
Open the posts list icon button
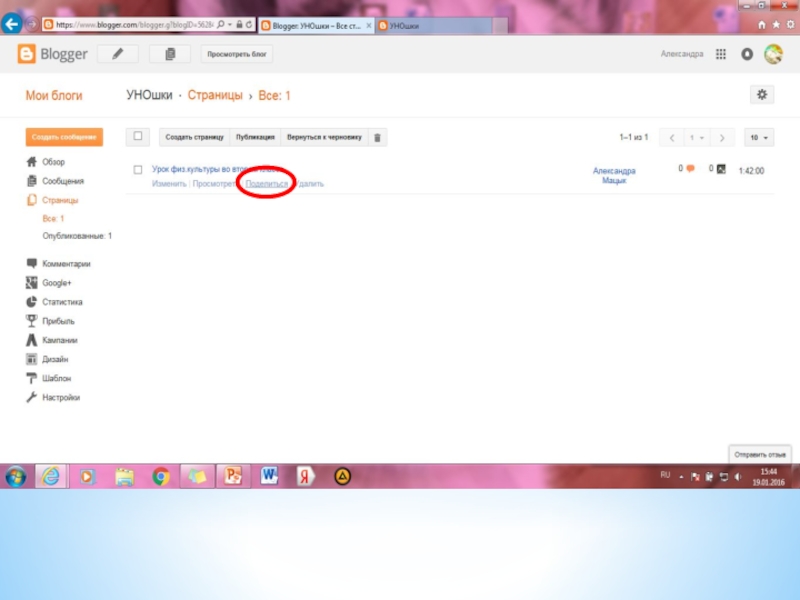pos(170,54)
